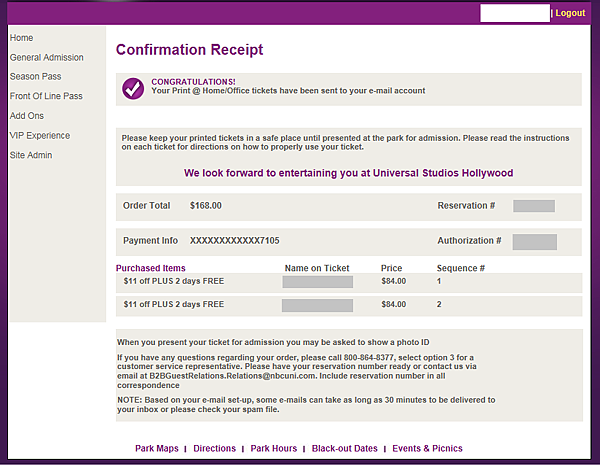Click the purple checkmark confirmation icon
This screenshot has height=469, width=600.
(133, 88)
